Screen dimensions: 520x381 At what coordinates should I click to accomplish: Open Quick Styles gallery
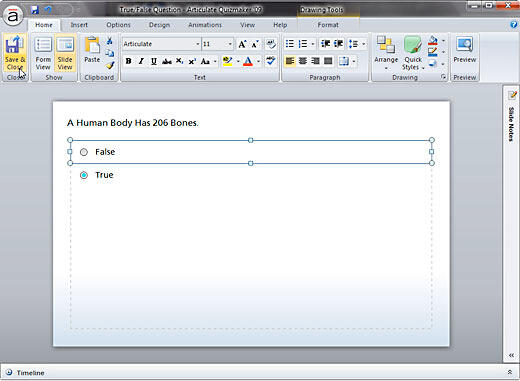[413, 53]
